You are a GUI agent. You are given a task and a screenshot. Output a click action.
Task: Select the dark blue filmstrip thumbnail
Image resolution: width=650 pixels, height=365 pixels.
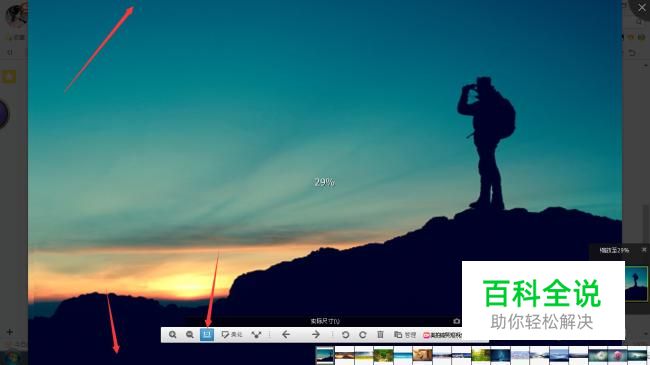pos(500,355)
